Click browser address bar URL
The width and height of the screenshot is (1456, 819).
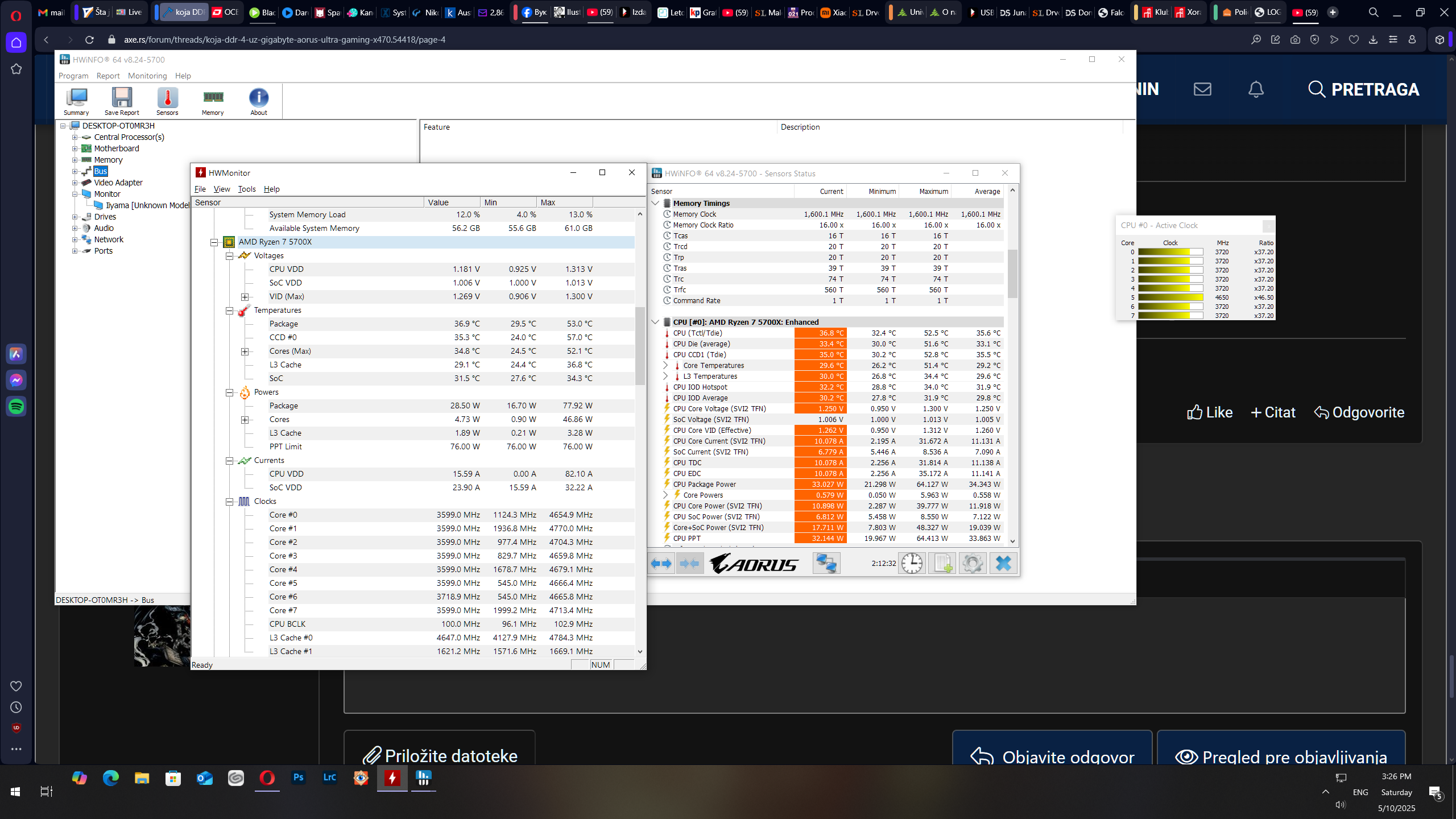[x=284, y=40]
